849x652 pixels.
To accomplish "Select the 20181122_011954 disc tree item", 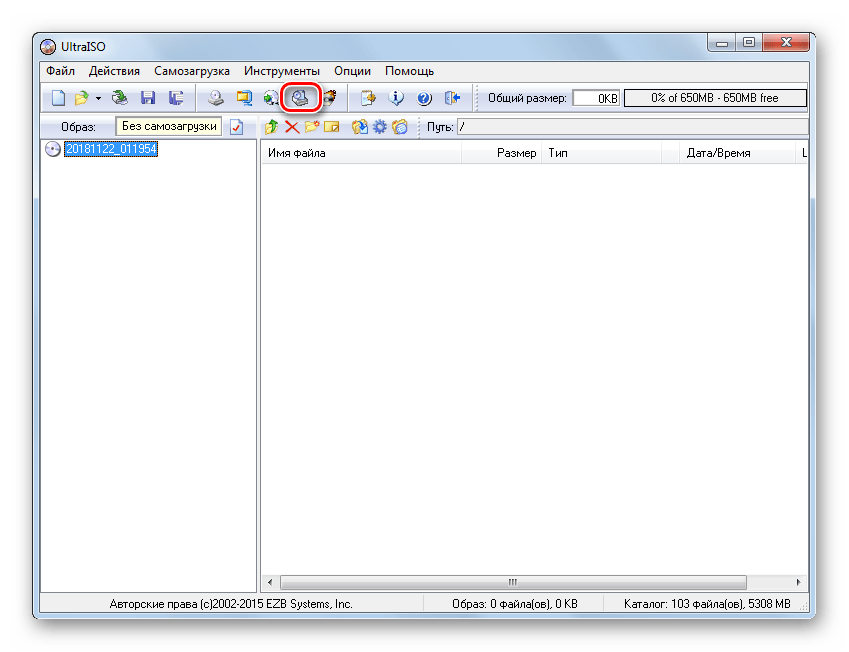I will pyautogui.click(x=110, y=149).
